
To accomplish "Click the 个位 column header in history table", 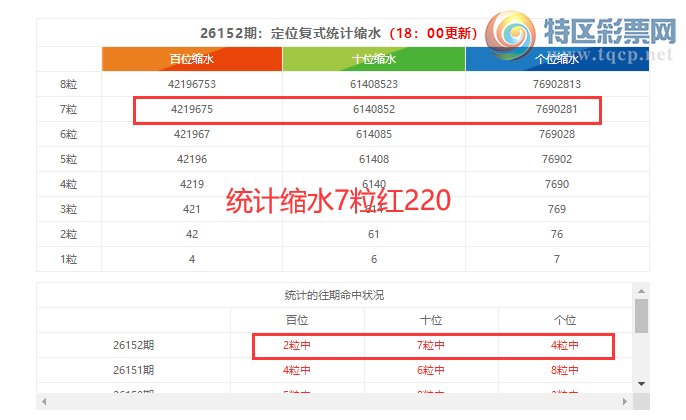I will [565, 320].
